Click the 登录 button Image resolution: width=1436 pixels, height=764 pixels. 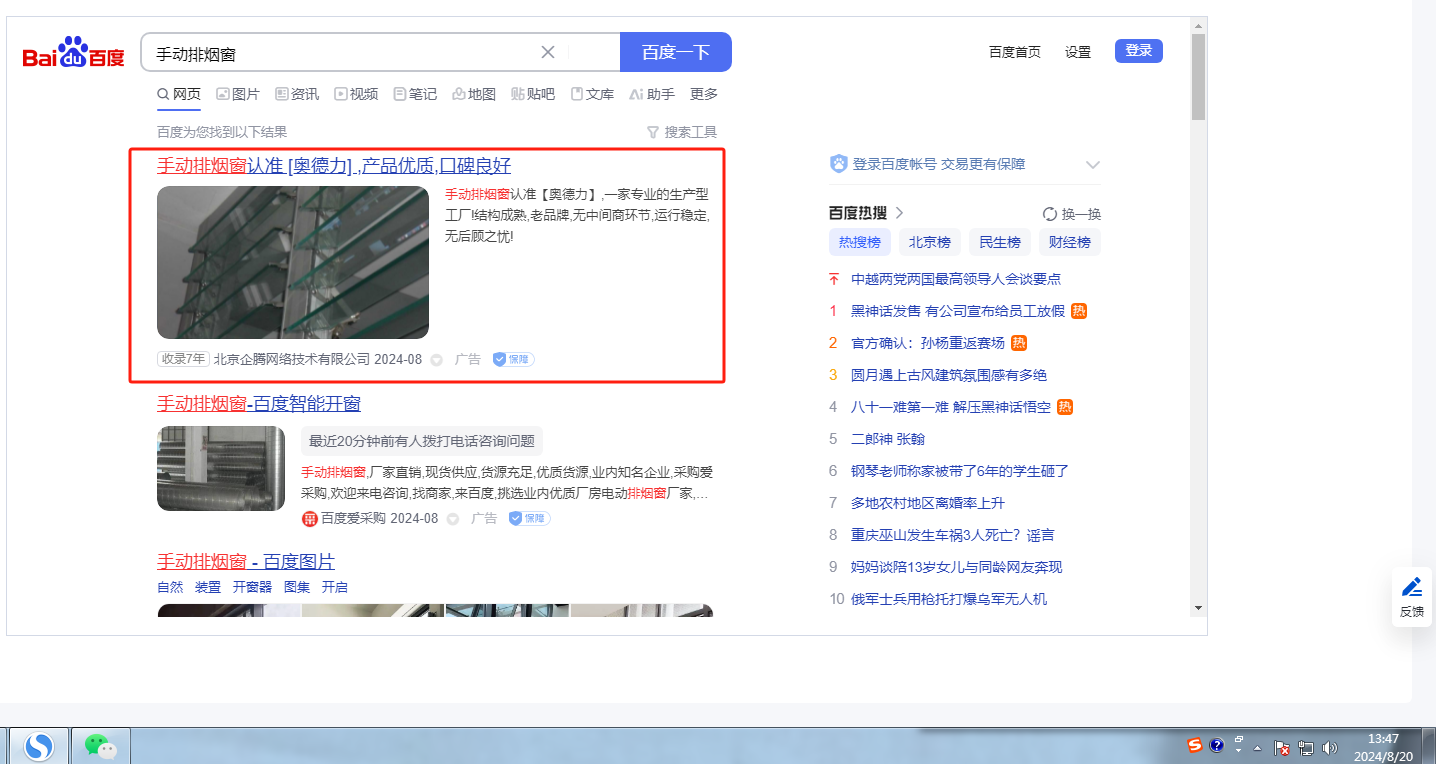click(1139, 51)
